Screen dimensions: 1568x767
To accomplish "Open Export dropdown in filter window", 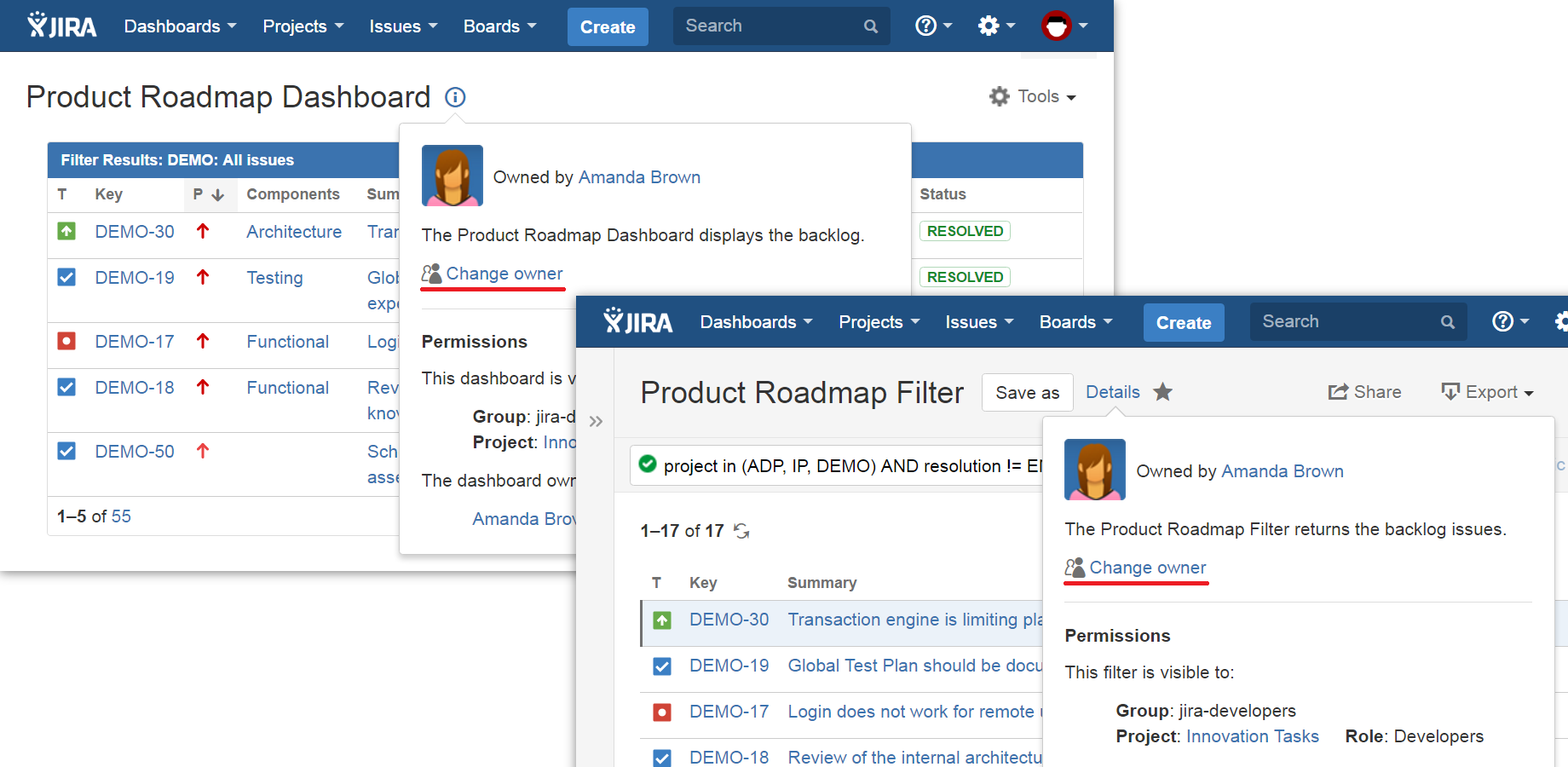I will [1487, 392].
